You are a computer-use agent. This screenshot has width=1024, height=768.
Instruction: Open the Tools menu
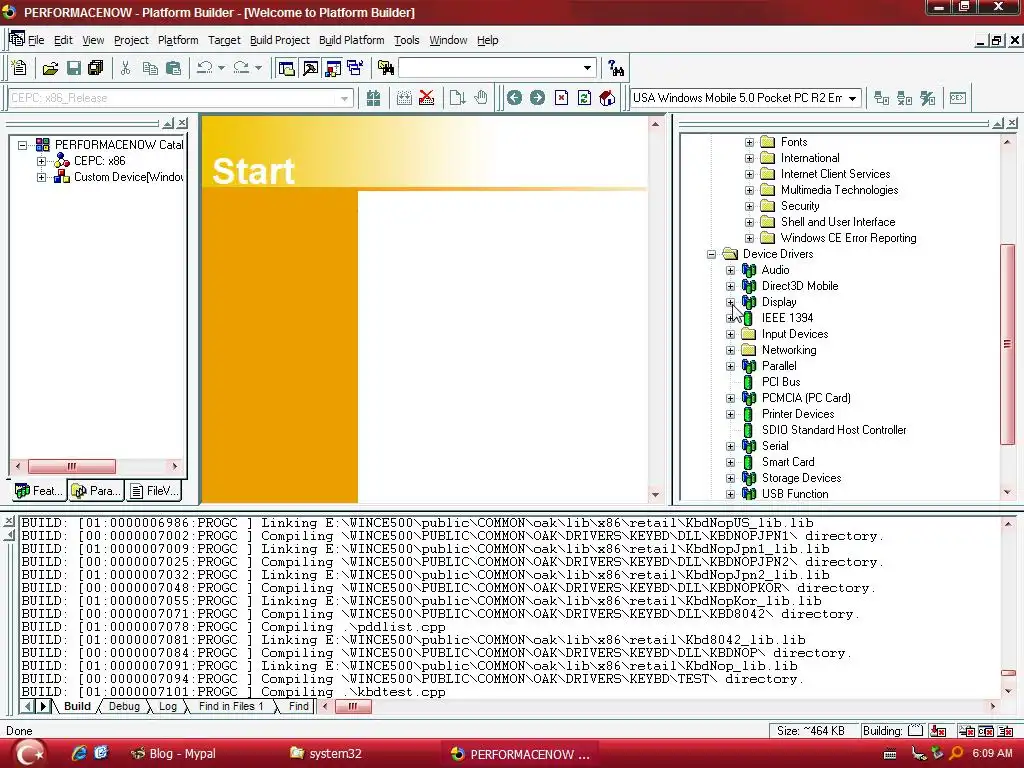click(x=406, y=40)
